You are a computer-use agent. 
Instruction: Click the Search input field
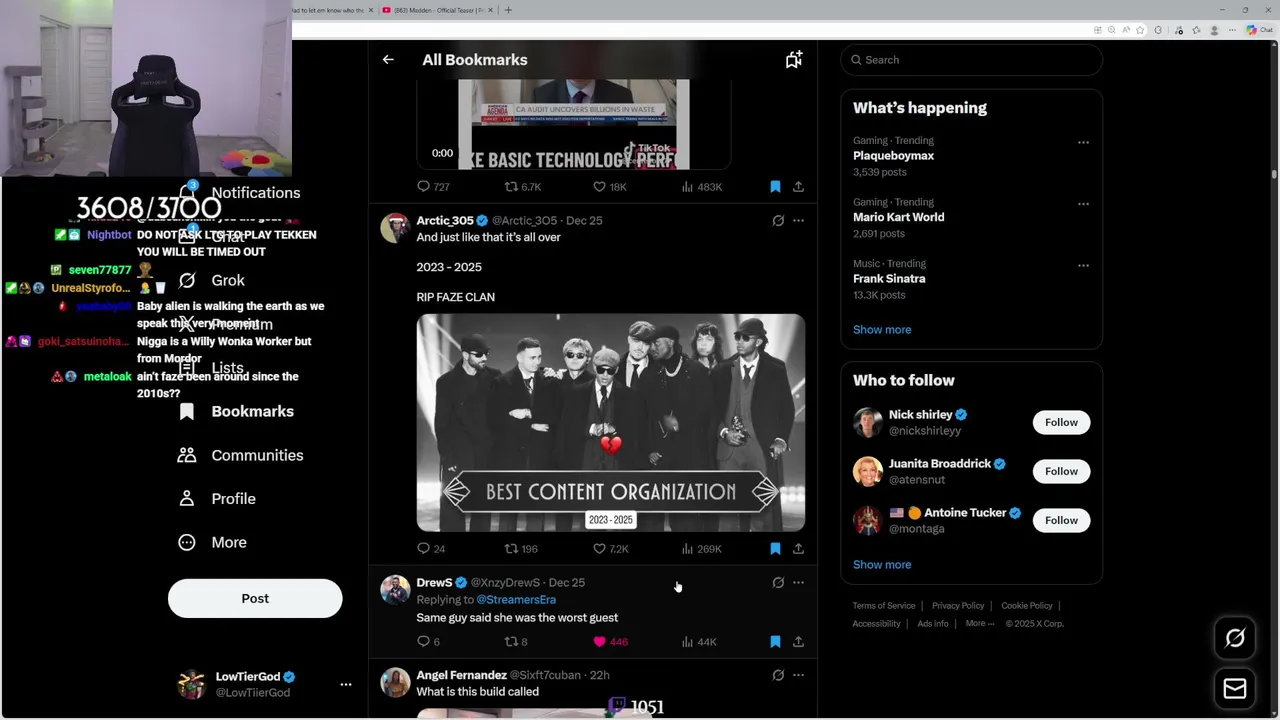pyautogui.click(x=971, y=60)
